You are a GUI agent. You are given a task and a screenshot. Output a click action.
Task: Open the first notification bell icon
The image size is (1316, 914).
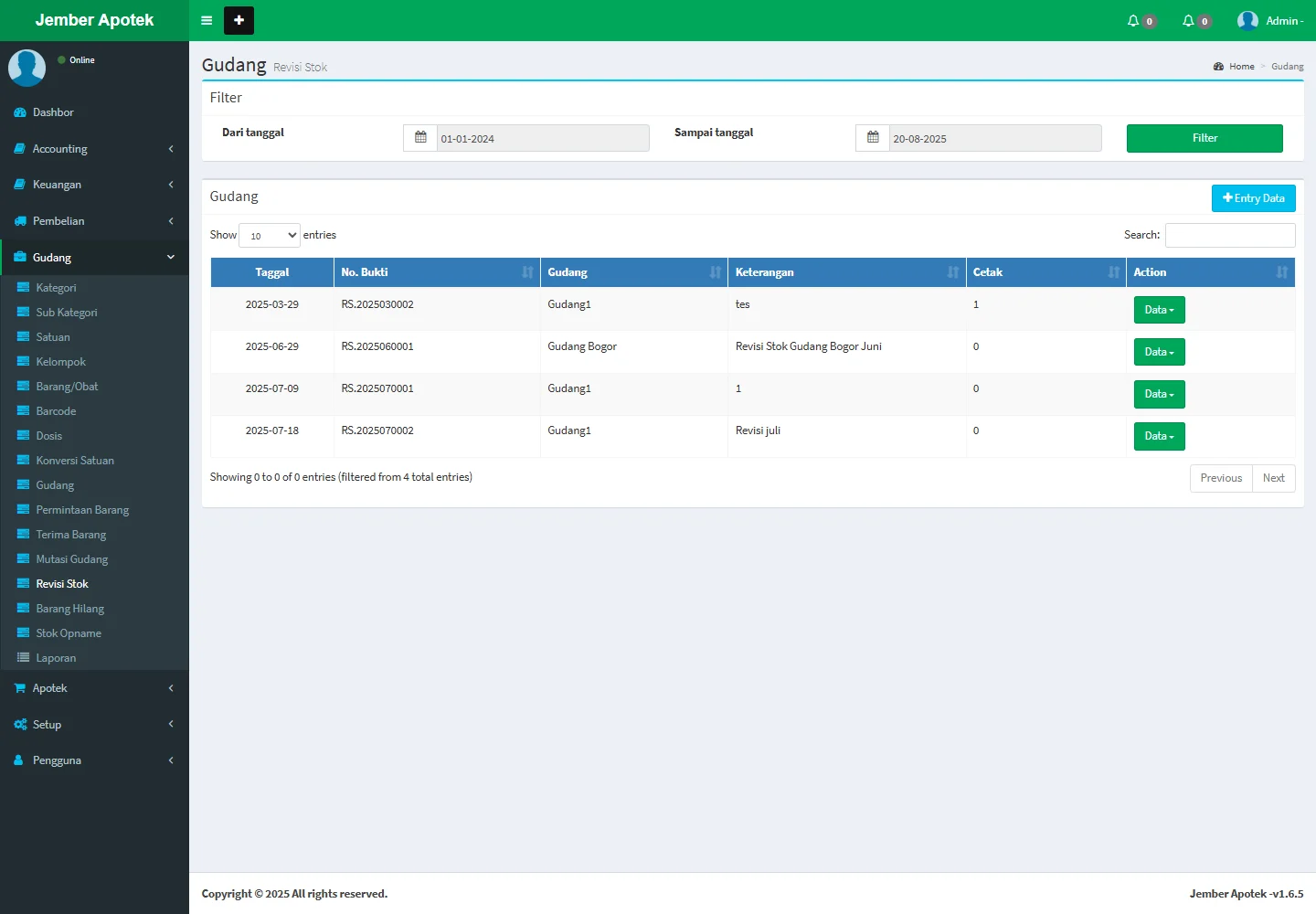coord(1134,21)
